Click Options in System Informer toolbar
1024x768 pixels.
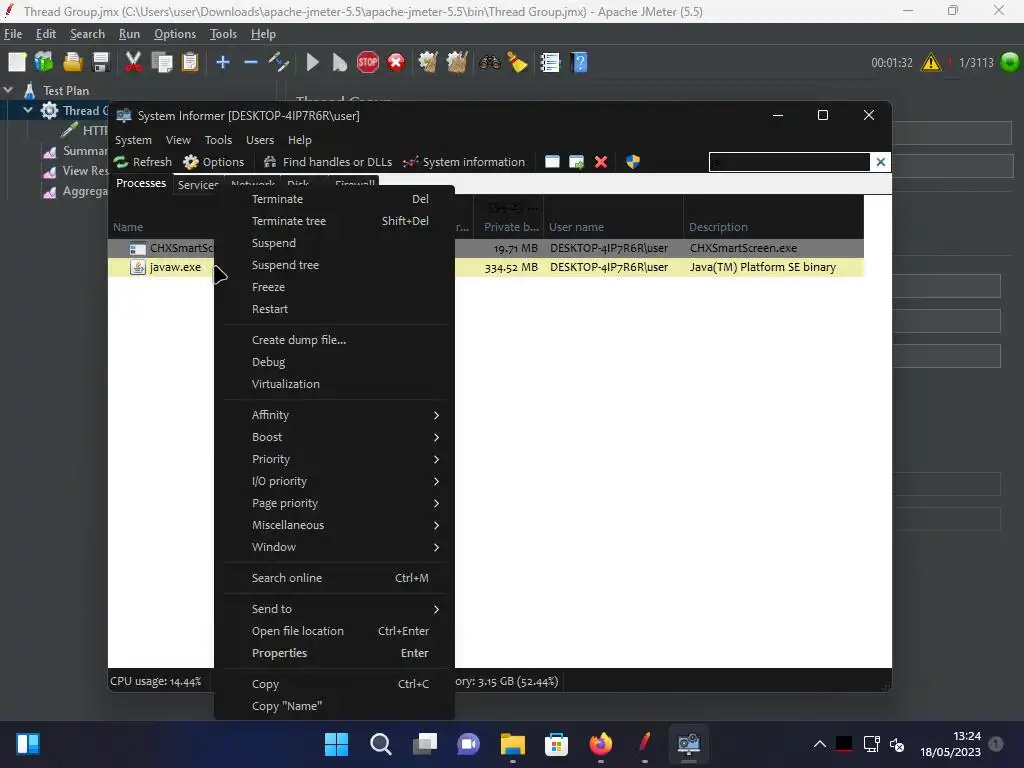click(214, 162)
